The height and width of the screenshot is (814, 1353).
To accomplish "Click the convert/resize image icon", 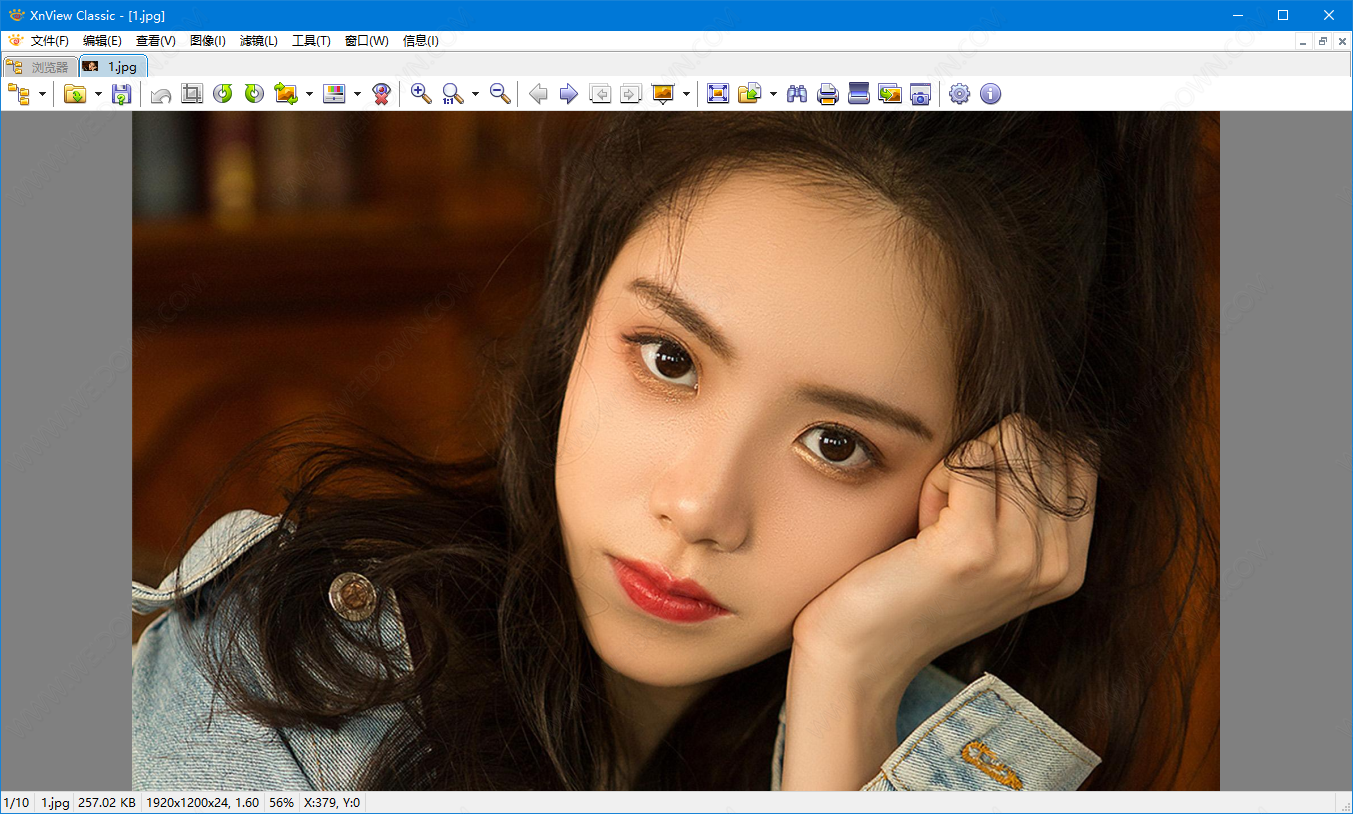I will 286,94.
